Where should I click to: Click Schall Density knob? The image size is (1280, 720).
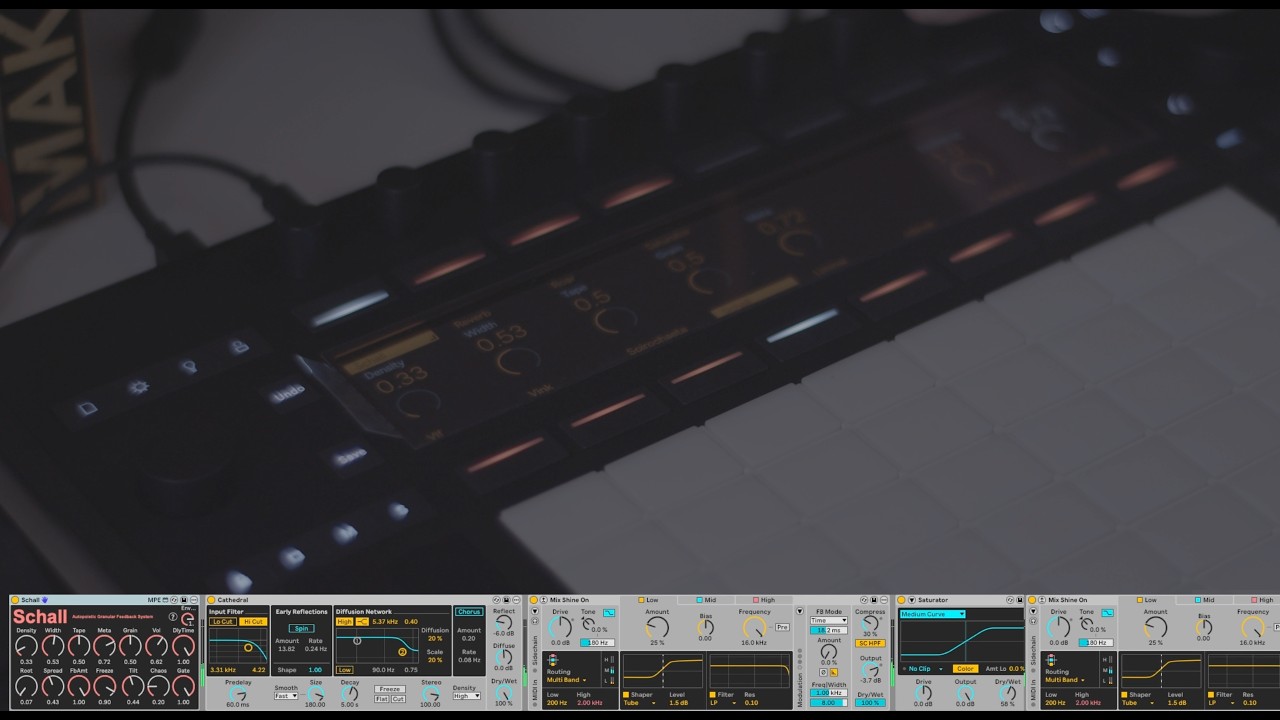pyautogui.click(x=26, y=645)
